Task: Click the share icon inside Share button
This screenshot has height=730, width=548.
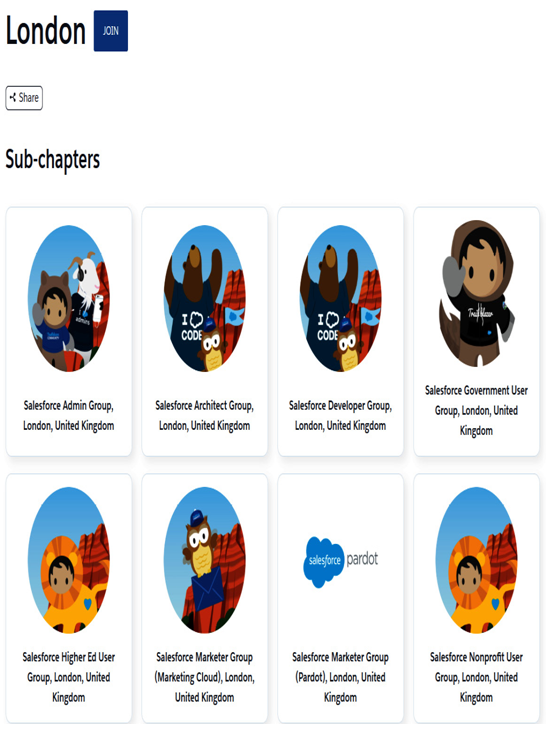Action: (13, 98)
